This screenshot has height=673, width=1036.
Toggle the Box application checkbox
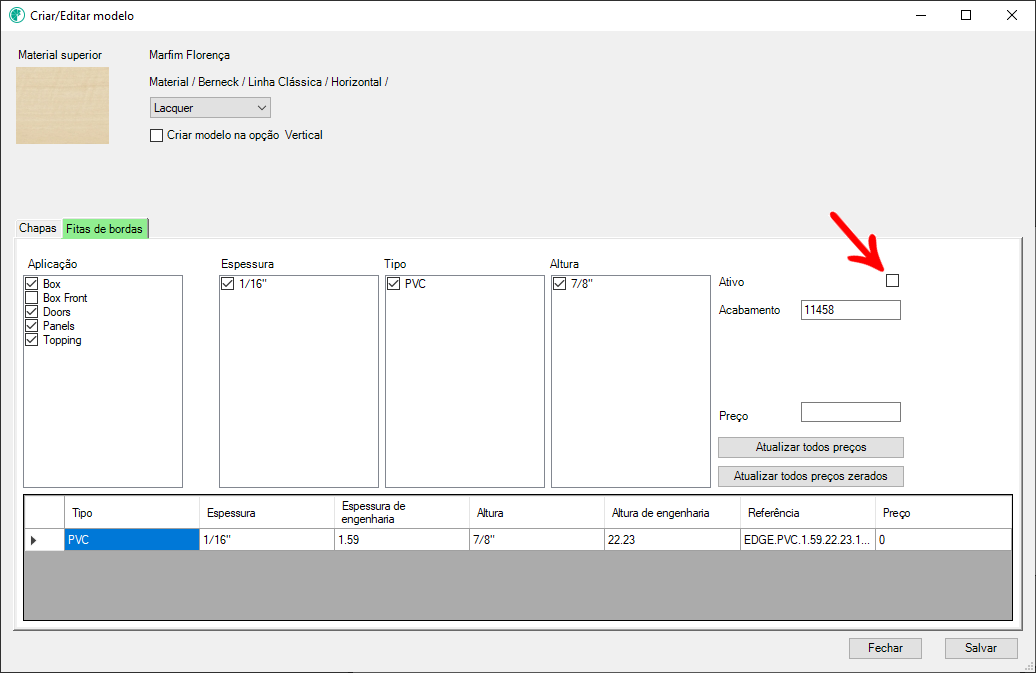coord(32,283)
